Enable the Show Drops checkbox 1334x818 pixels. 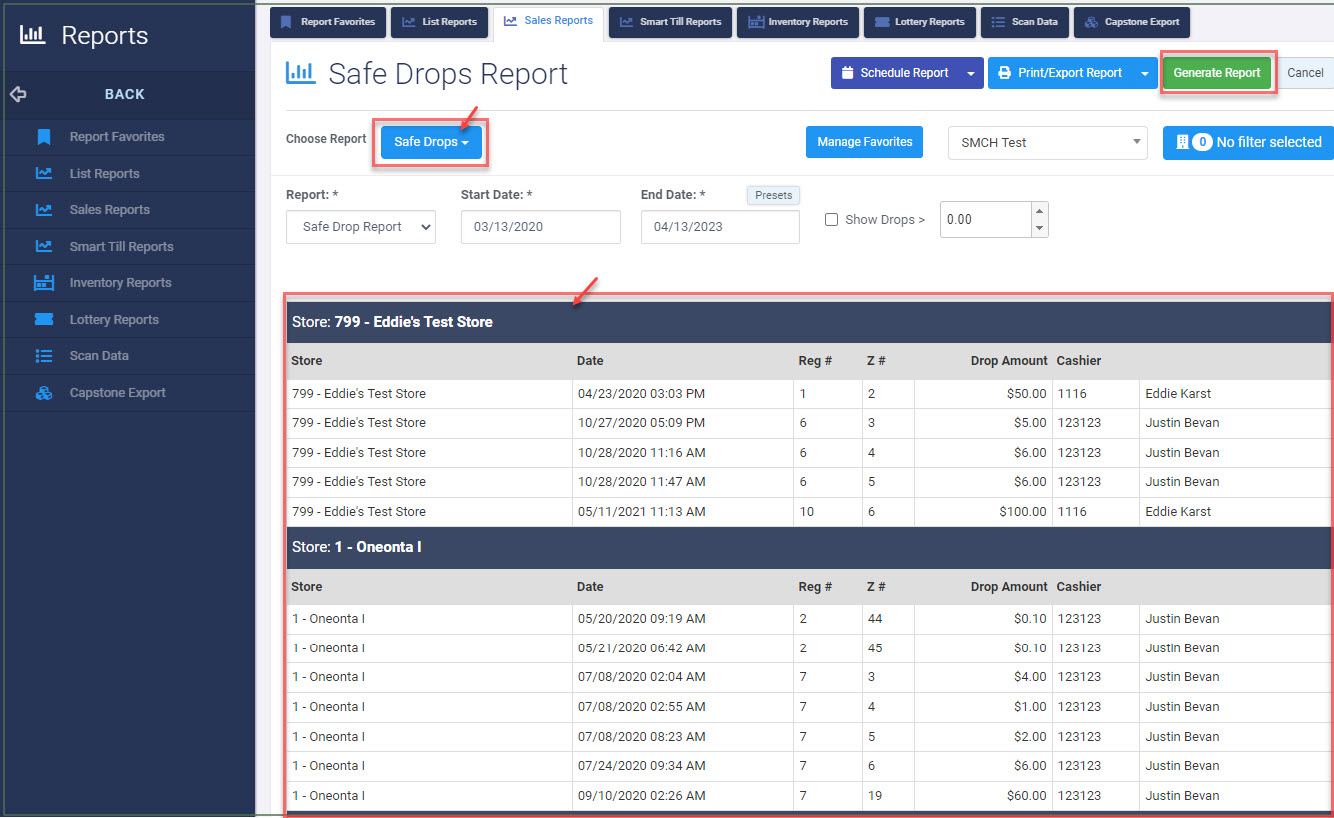tap(831, 220)
